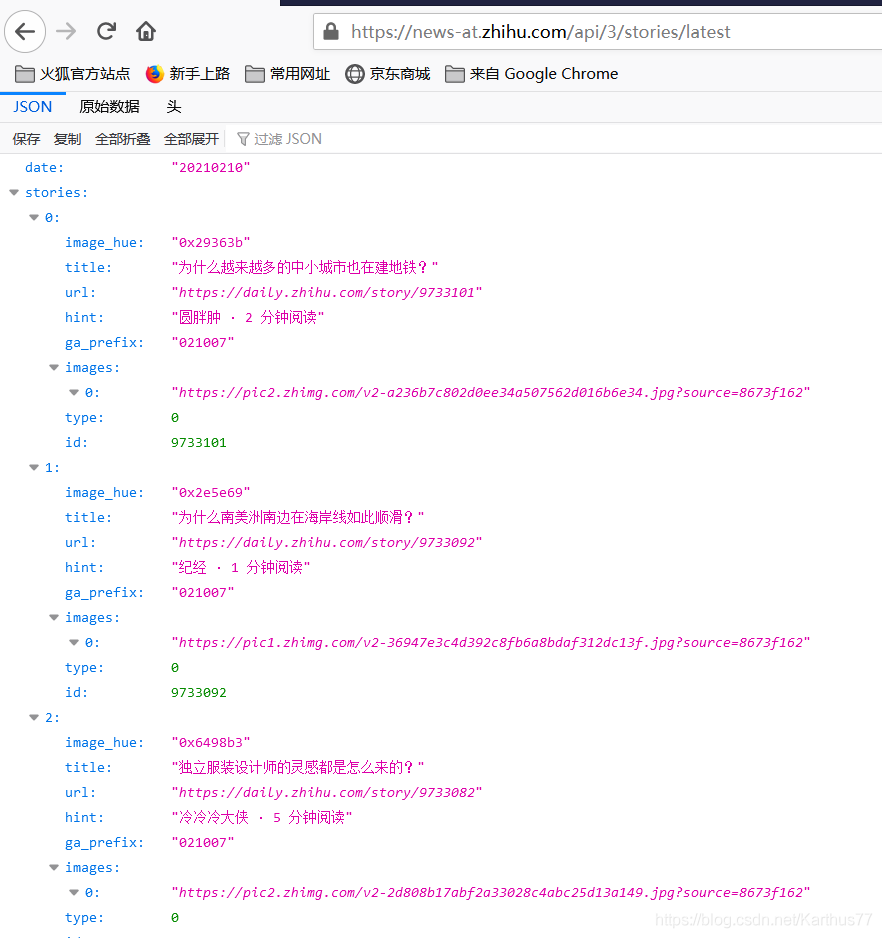Collapse the stories node
Image resolution: width=882 pixels, height=938 pixels.
coord(14,193)
